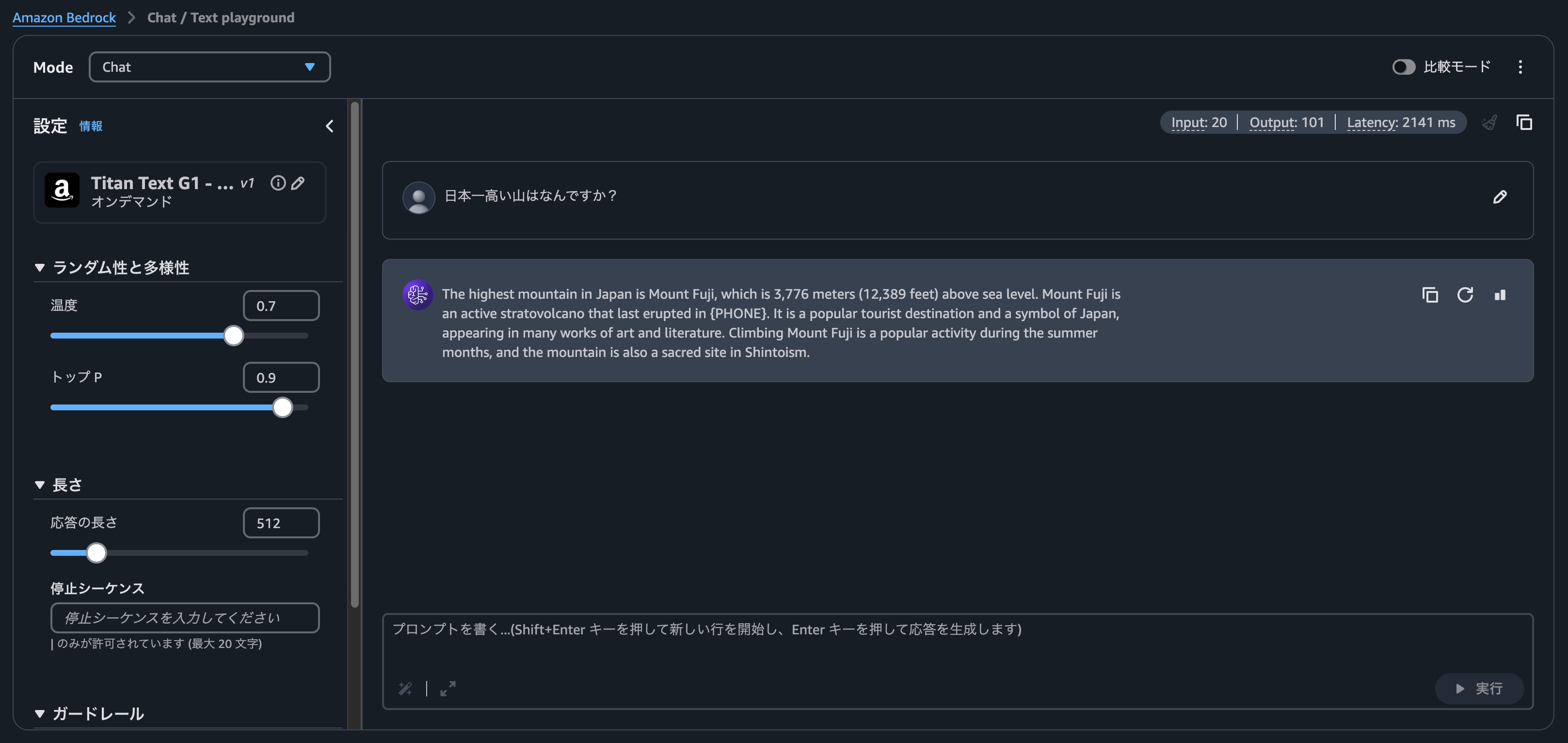Click the 停止シーケンス input field
Screen dimensions: 1568x743
[x=184, y=617]
